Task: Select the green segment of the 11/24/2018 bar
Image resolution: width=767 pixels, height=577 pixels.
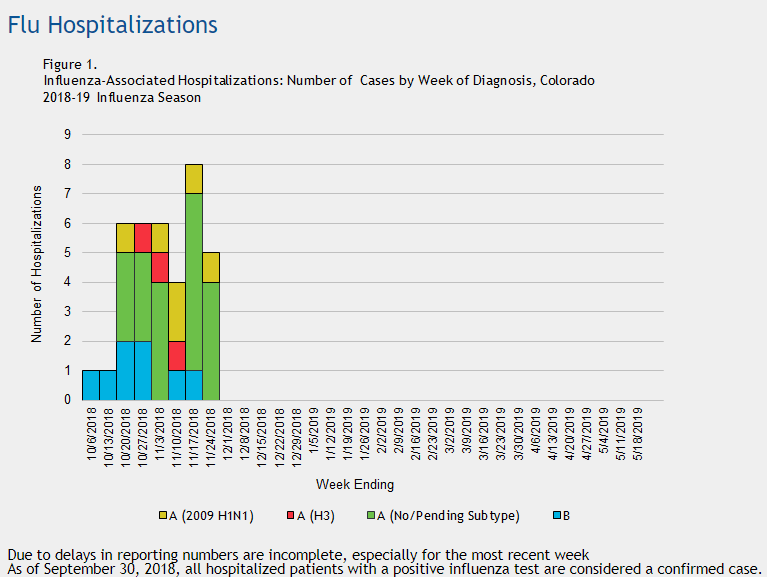Action: point(211,341)
